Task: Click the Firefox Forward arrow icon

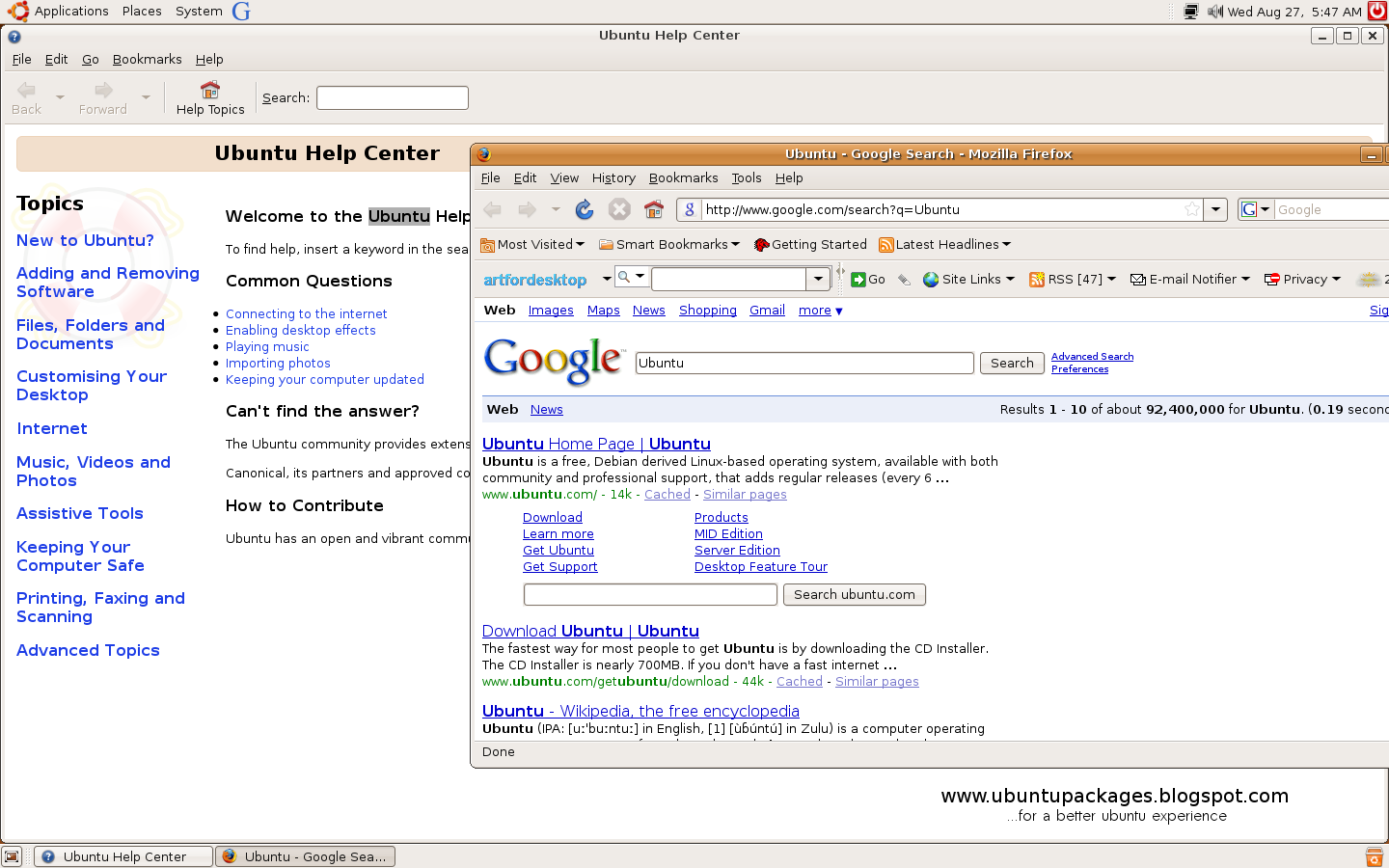Action: [x=527, y=209]
